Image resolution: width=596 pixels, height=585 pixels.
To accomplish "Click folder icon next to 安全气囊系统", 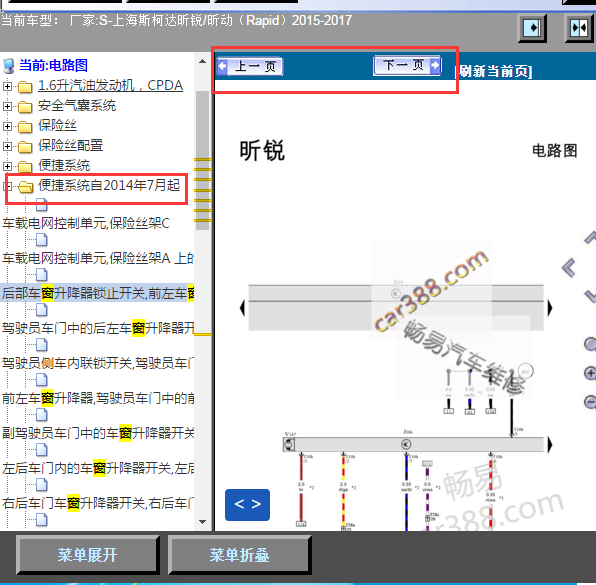I will click(25, 107).
